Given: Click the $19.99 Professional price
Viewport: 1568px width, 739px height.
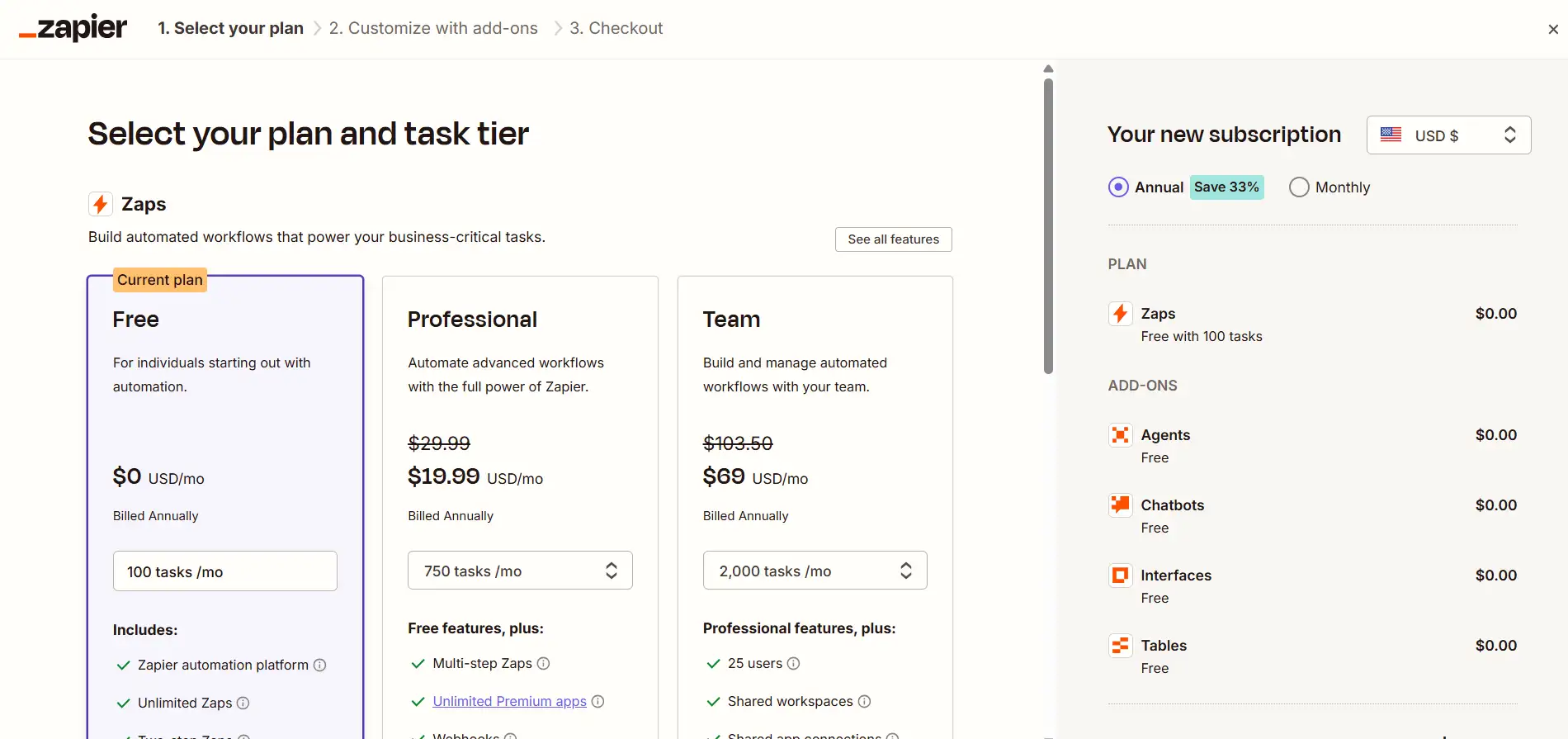Looking at the screenshot, I should (444, 476).
